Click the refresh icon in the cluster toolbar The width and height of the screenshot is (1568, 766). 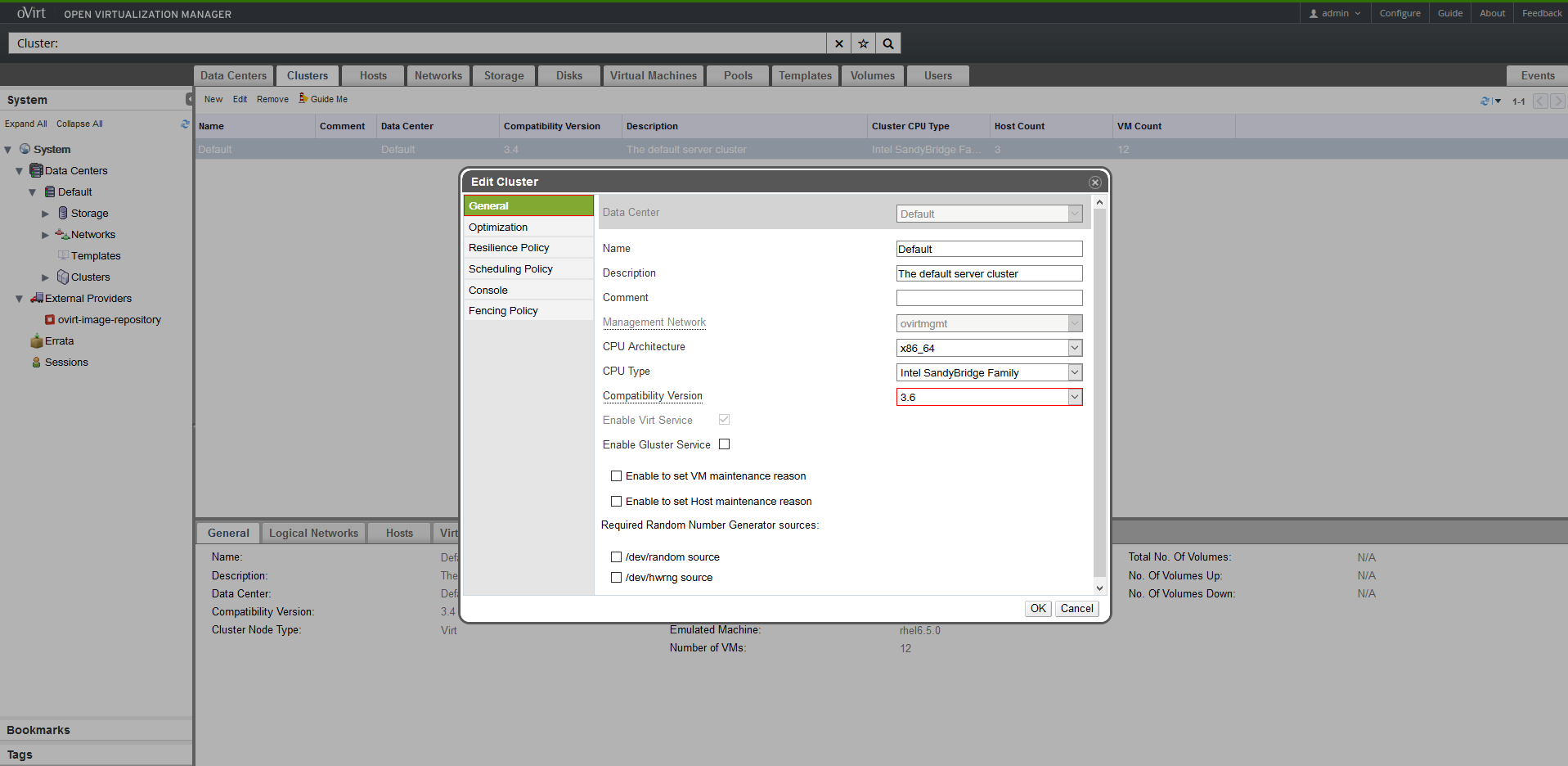click(1485, 101)
